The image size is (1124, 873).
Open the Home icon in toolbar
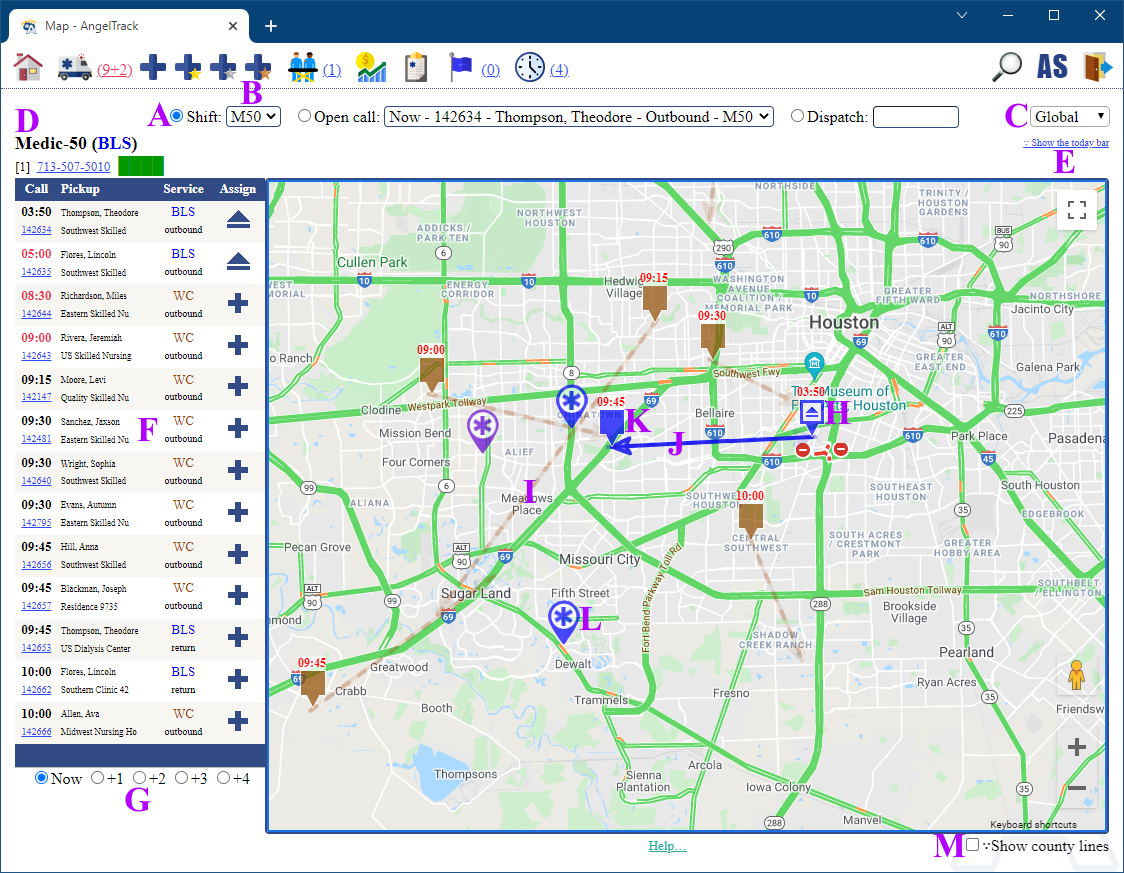tap(28, 67)
